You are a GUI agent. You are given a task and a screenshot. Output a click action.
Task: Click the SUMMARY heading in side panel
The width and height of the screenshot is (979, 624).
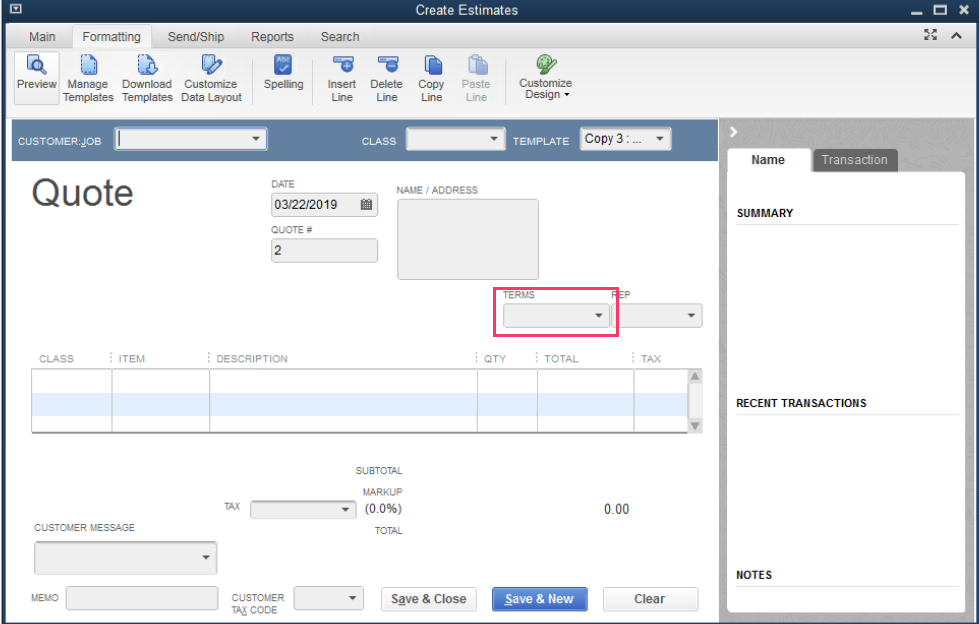[765, 214]
